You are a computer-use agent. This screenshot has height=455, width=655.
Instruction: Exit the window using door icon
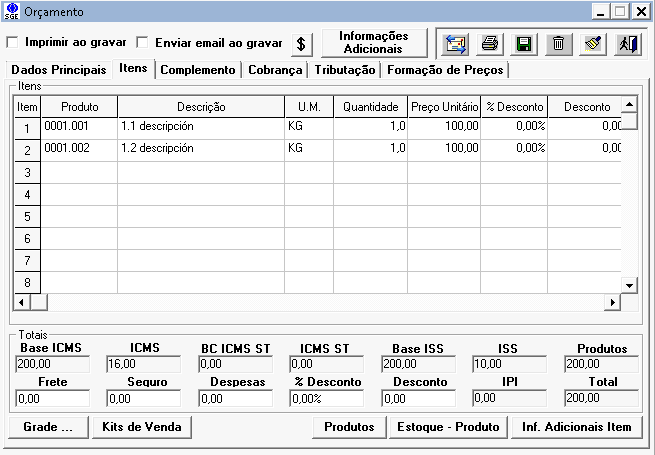click(x=626, y=44)
